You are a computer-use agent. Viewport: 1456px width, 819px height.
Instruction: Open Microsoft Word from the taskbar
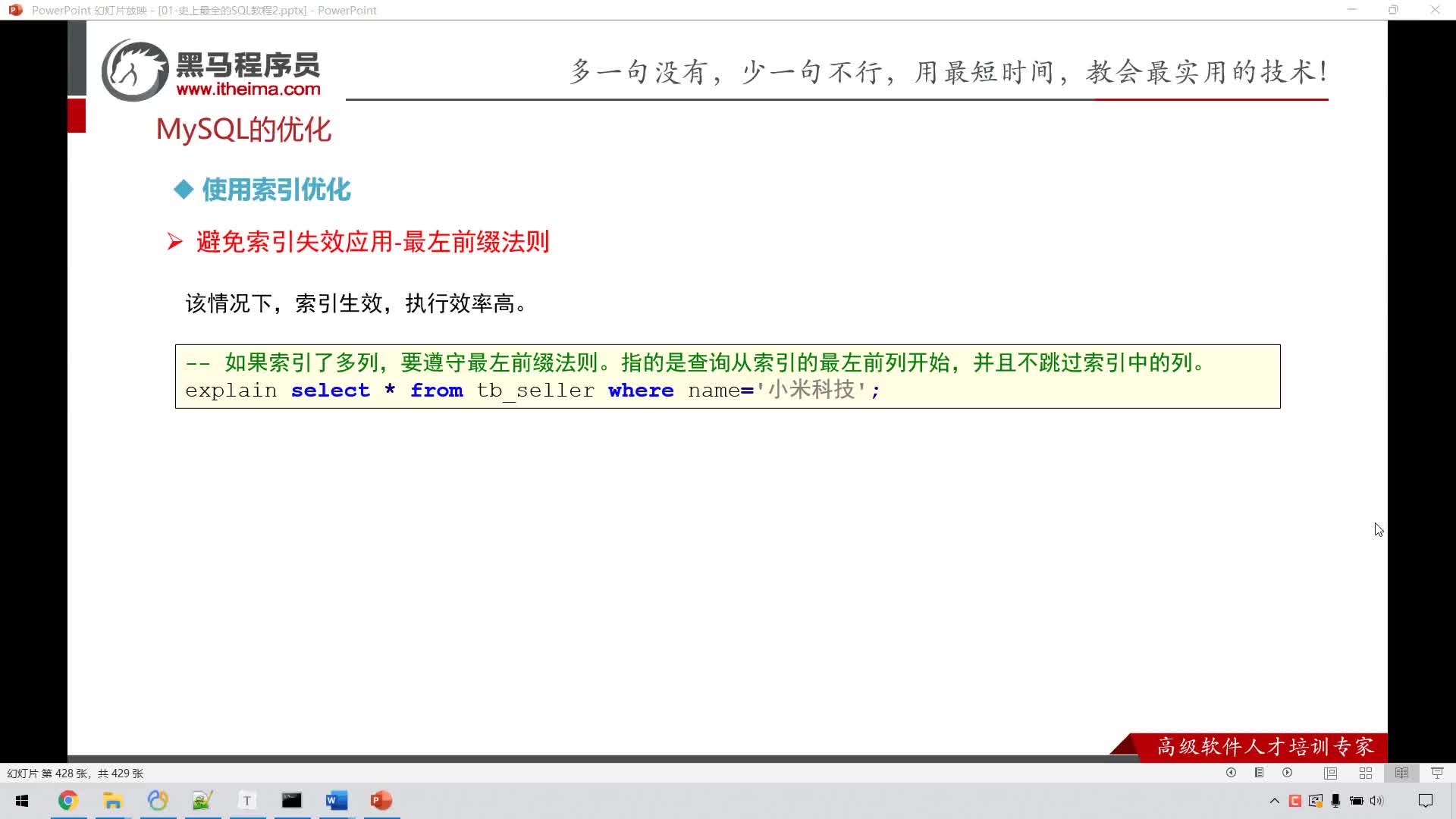point(337,801)
